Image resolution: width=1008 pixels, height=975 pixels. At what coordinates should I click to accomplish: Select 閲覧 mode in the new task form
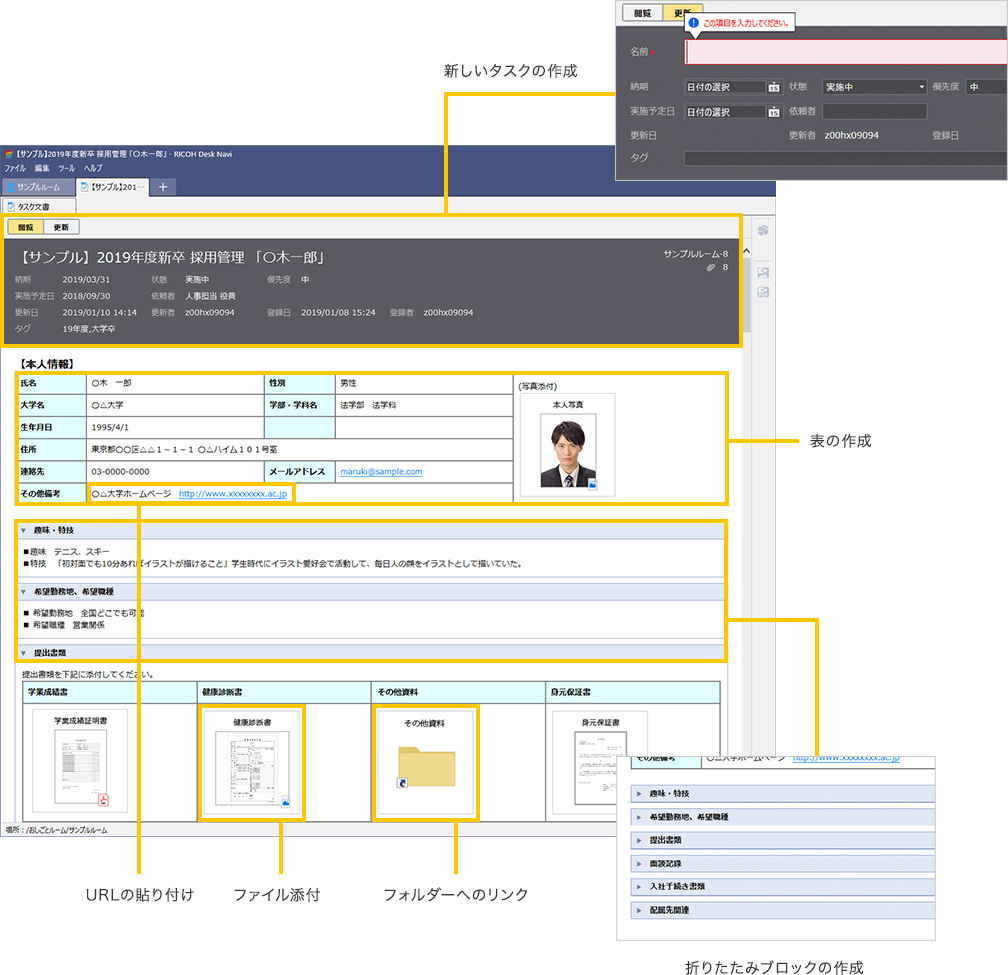pyautogui.click(x=643, y=13)
